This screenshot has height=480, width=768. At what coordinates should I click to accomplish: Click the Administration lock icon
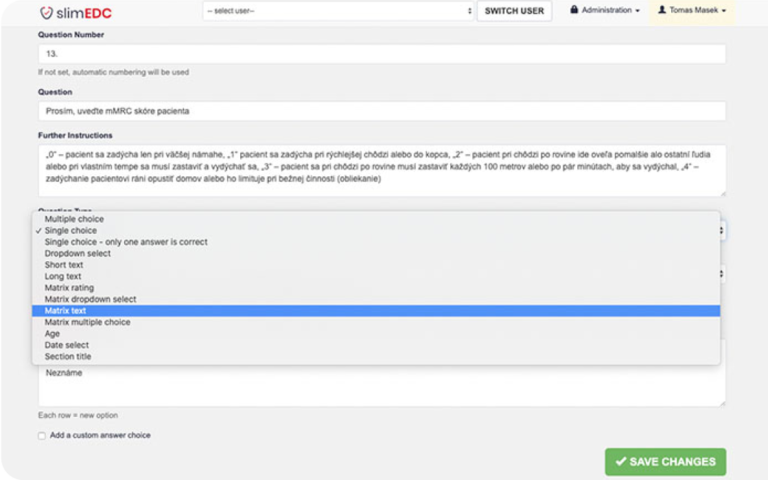574,10
